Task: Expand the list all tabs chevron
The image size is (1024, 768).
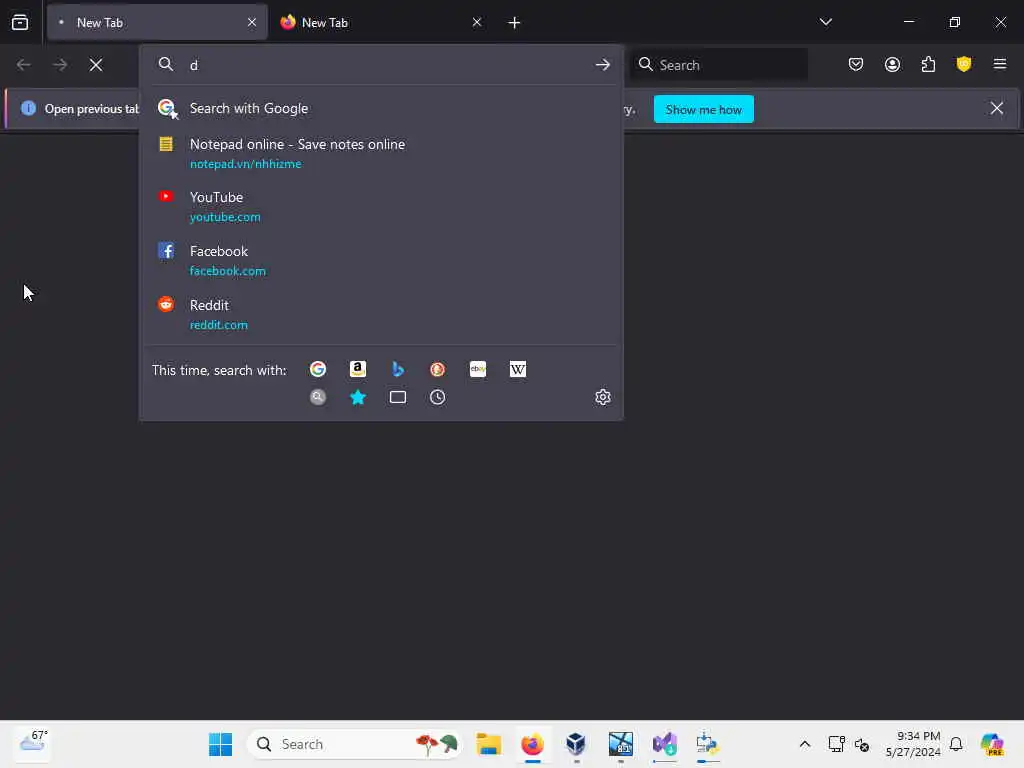Action: (825, 22)
